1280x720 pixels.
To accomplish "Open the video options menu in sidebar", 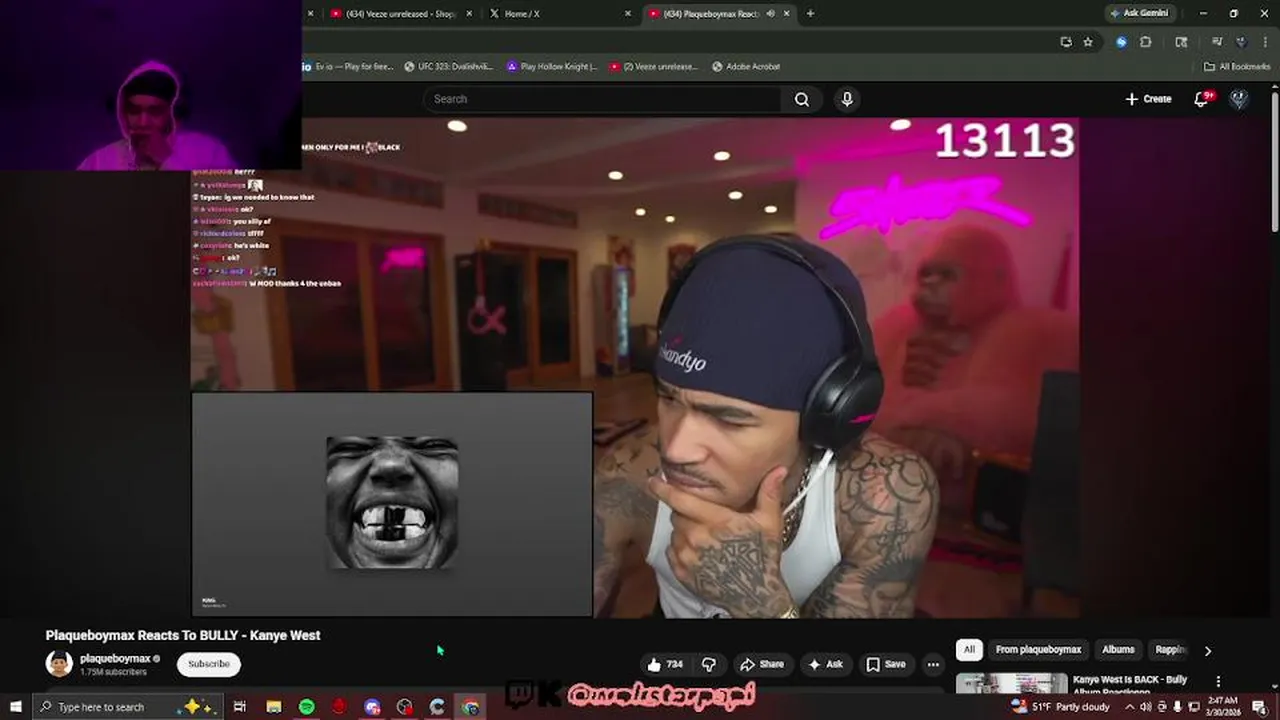I will pos(1218,681).
